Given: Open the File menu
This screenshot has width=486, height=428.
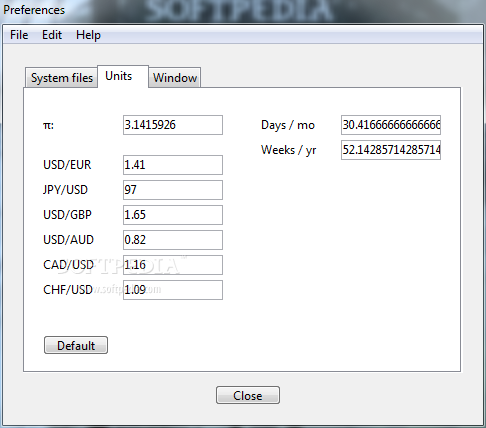Looking at the screenshot, I should click(19, 35).
